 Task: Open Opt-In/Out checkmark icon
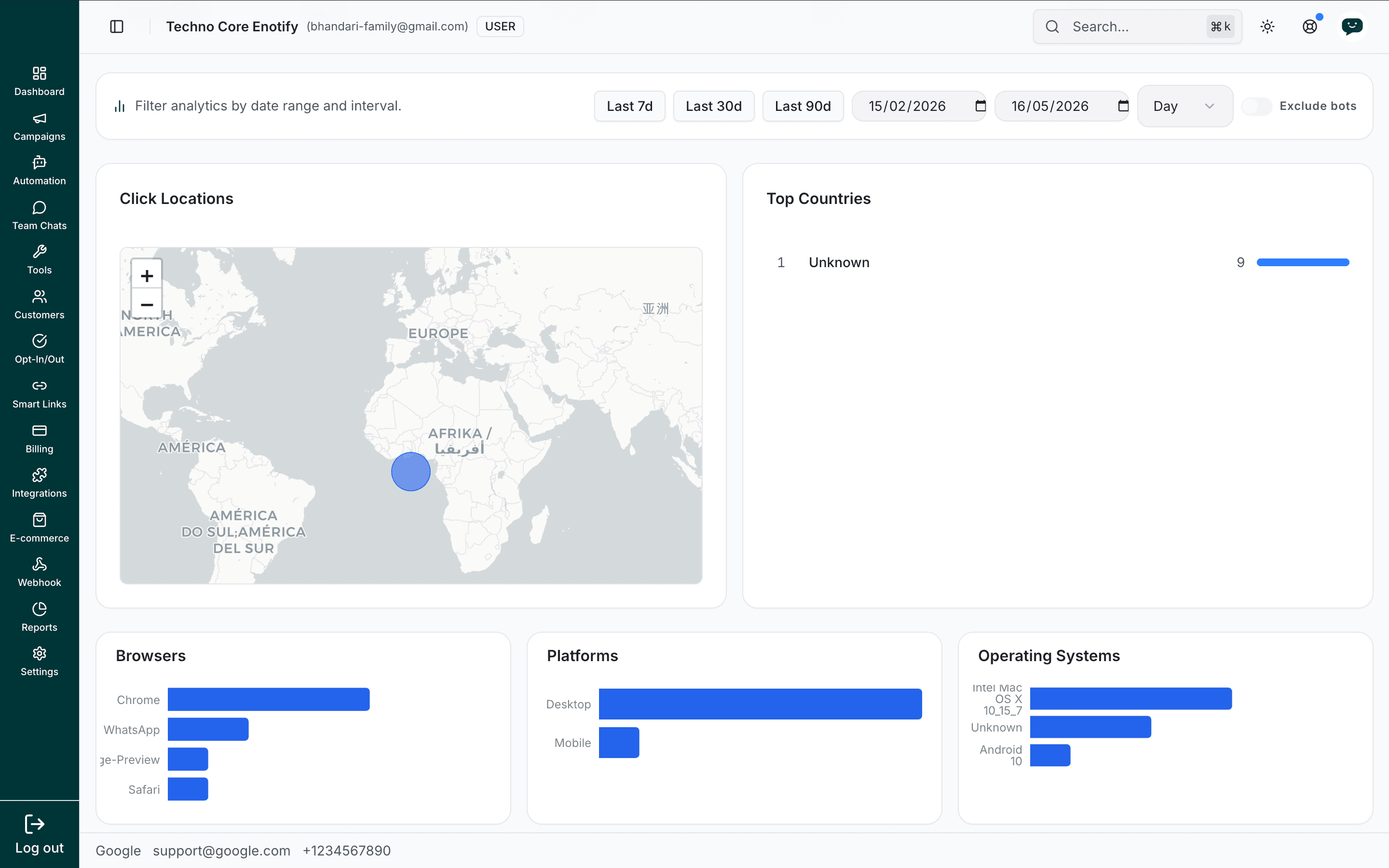(39, 341)
